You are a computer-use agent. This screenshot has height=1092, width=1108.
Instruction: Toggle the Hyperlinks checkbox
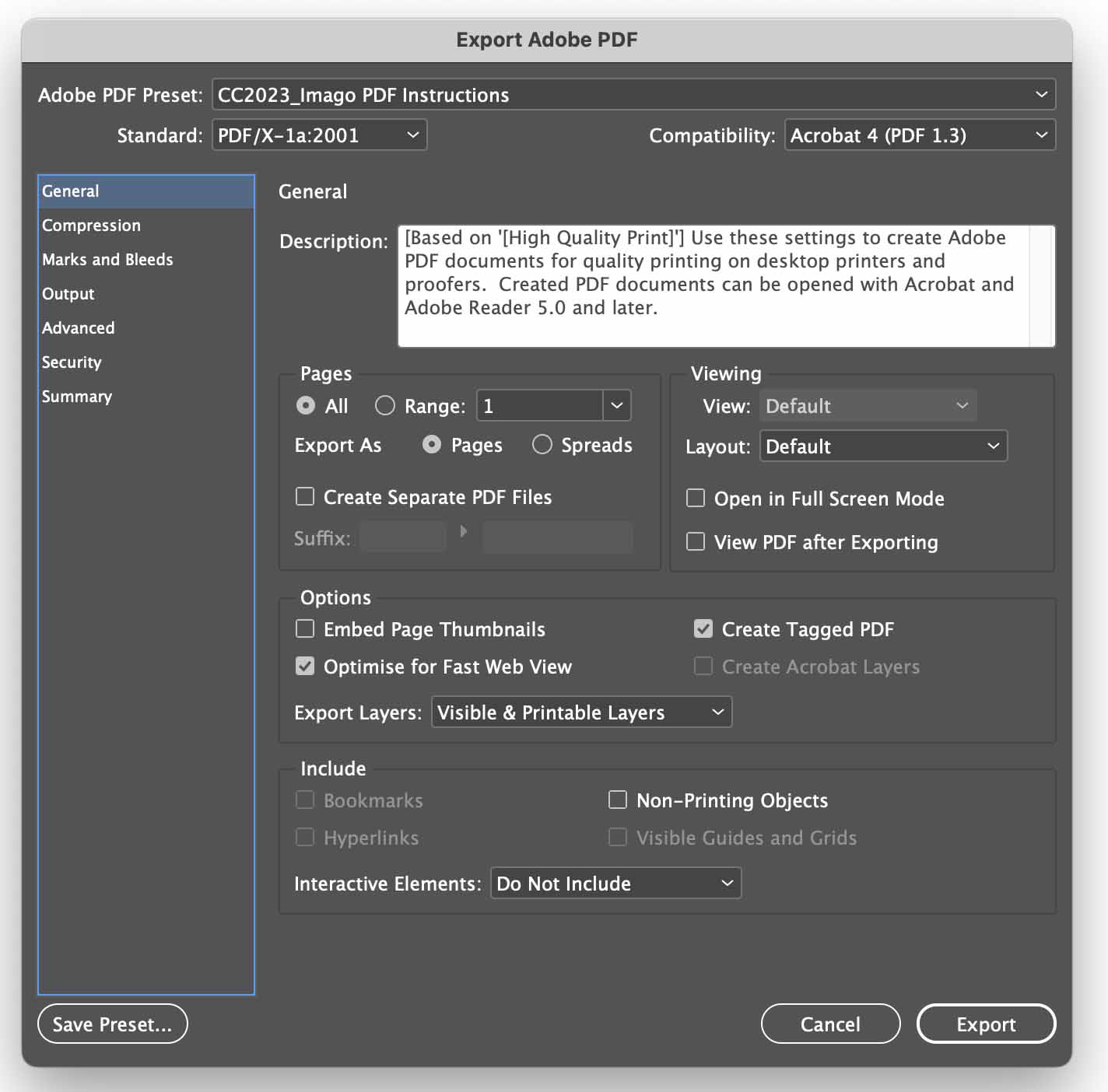(x=305, y=838)
